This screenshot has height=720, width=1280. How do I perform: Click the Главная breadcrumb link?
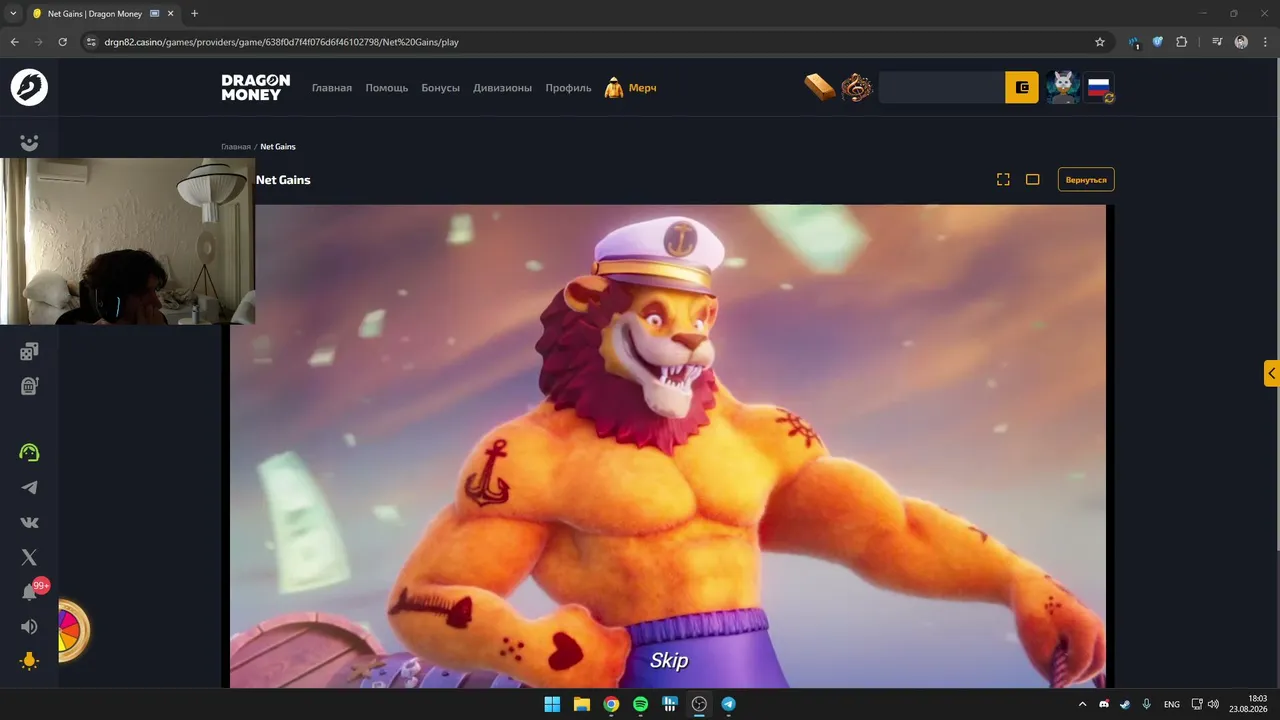(236, 147)
